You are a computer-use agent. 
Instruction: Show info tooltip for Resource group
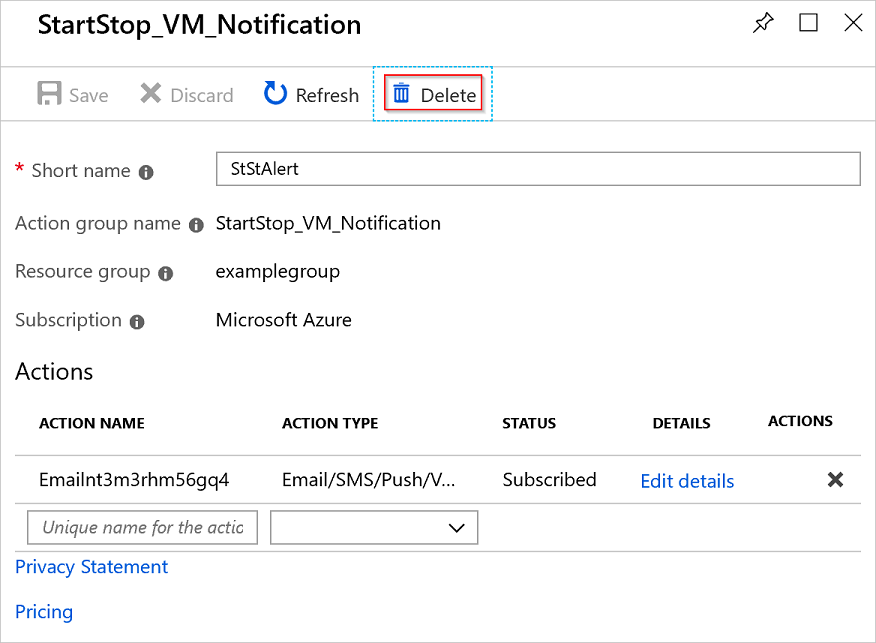coord(165,273)
